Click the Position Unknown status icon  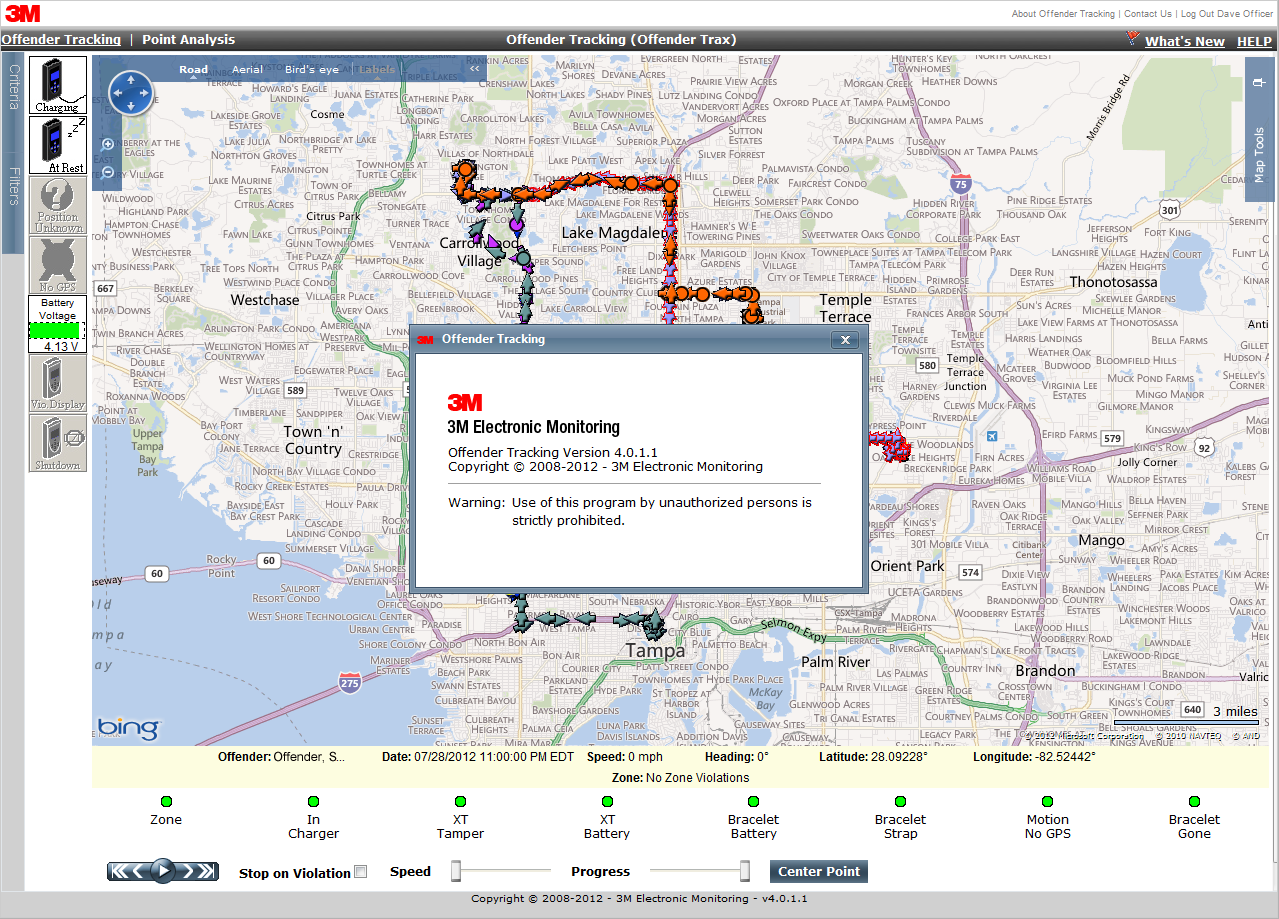57,206
